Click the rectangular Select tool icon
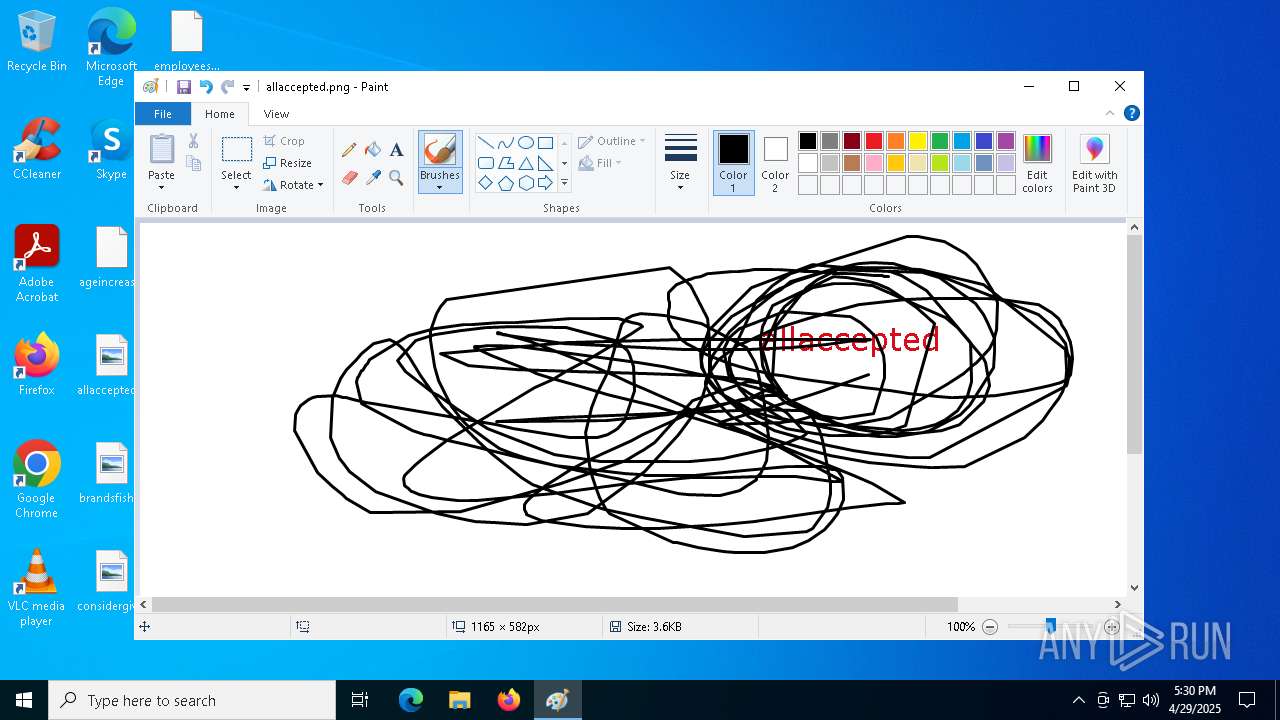The width and height of the screenshot is (1280, 720). tap(237, 150)
